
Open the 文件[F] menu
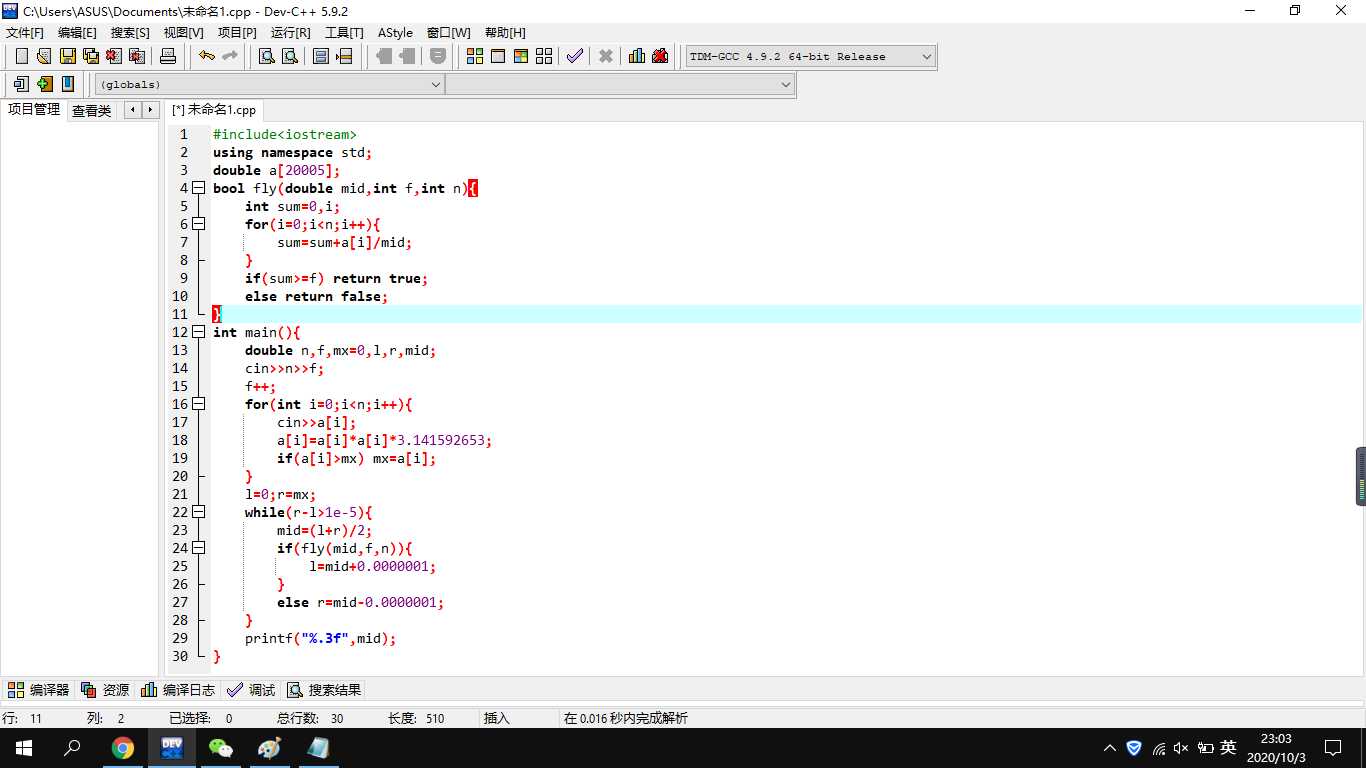pyautogui.click(x=25, y=33)
